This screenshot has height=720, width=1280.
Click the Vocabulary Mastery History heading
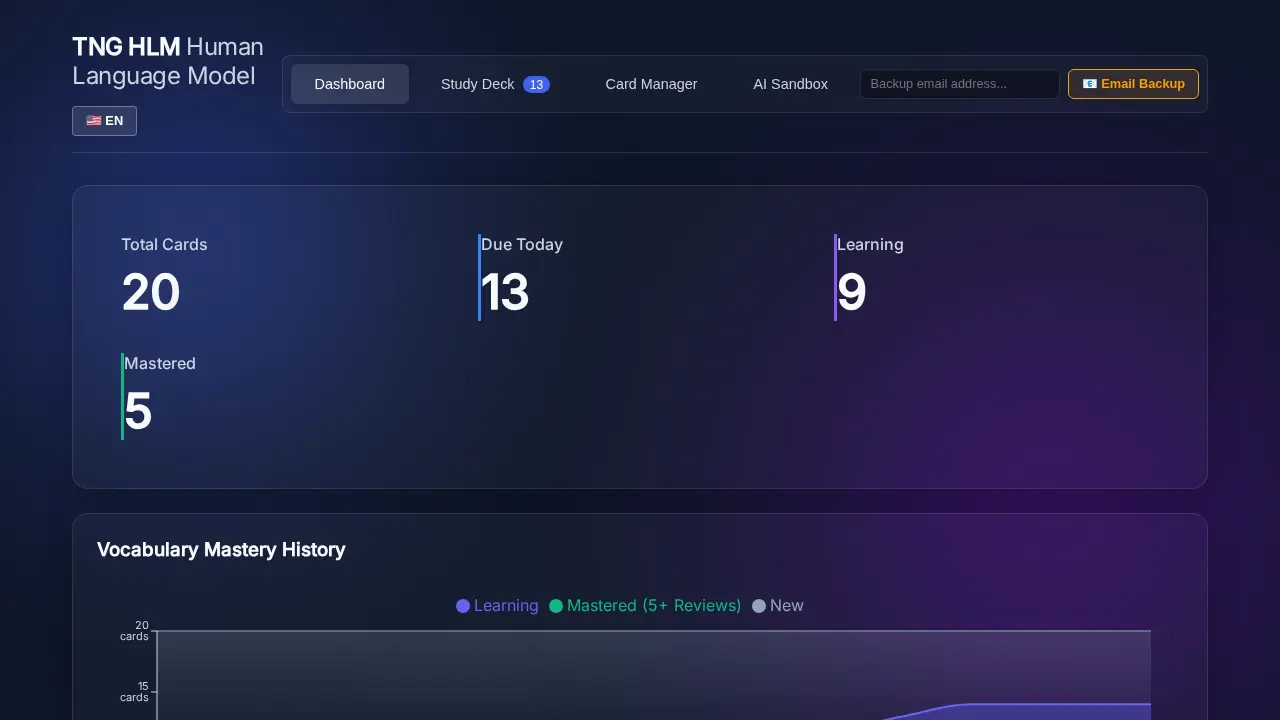coord(221,549)
